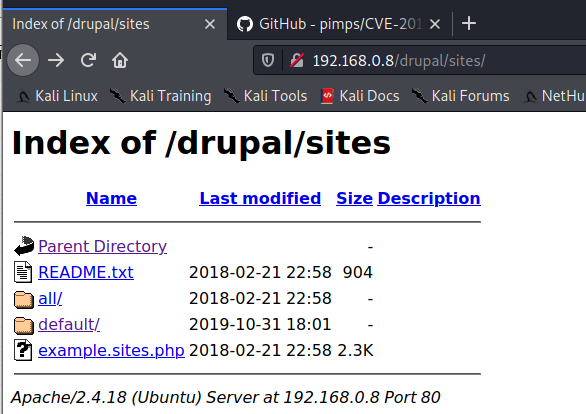This screenshot has width=586, height=414.
Task: Close the Index of /drupal/sites tab
Action: coord(210,24)
